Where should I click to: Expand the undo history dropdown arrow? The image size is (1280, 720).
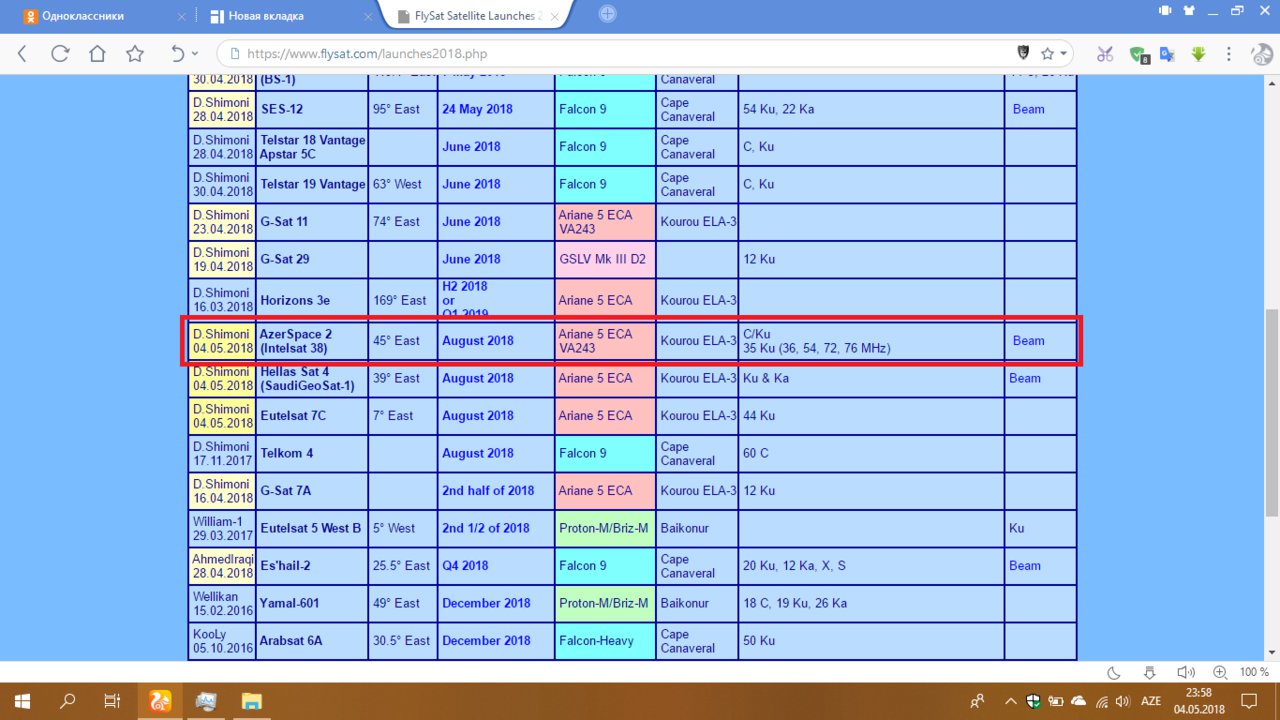[194, 54]
